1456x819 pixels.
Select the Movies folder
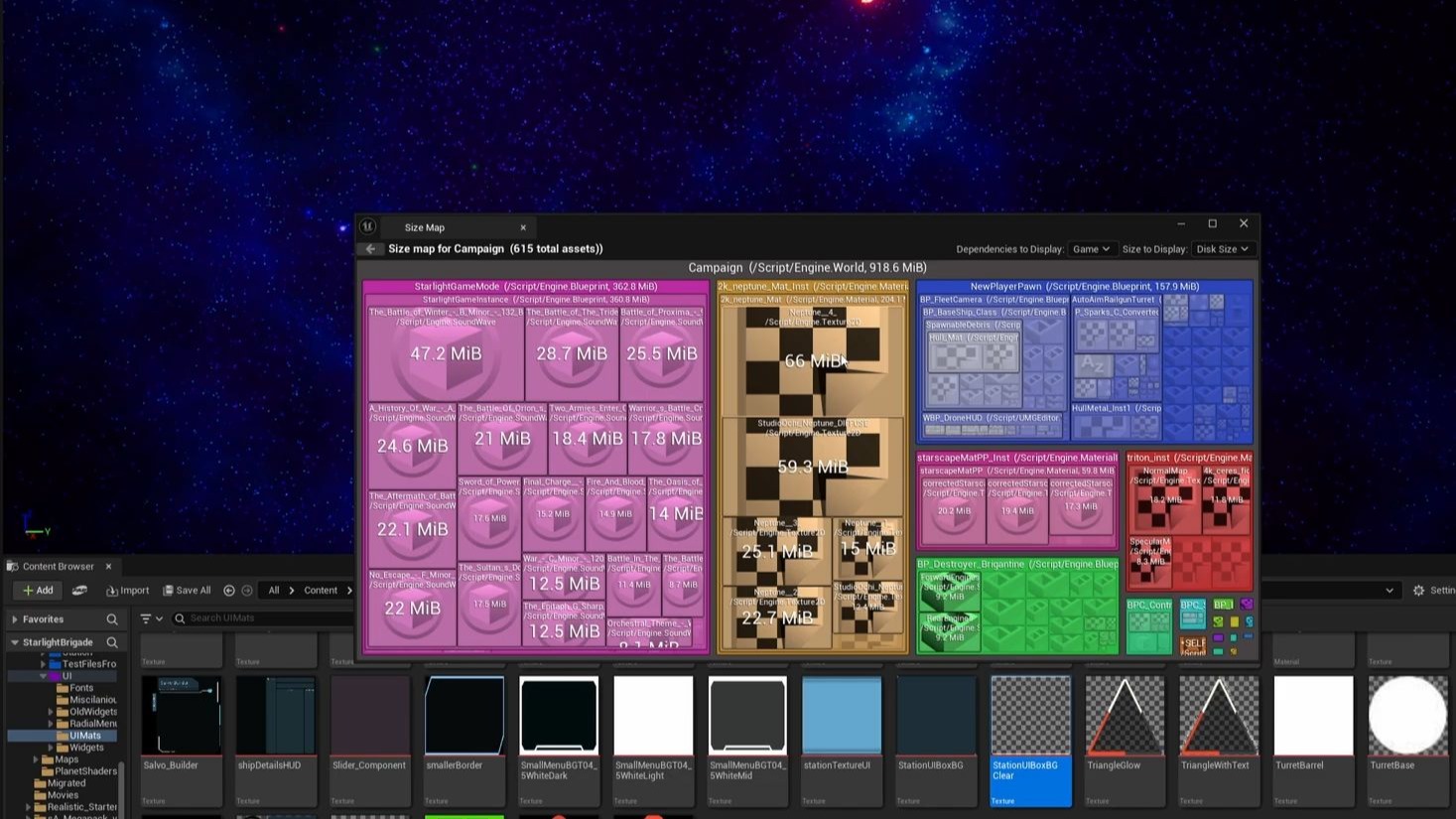pyautogui.click(x=56, y=795)
